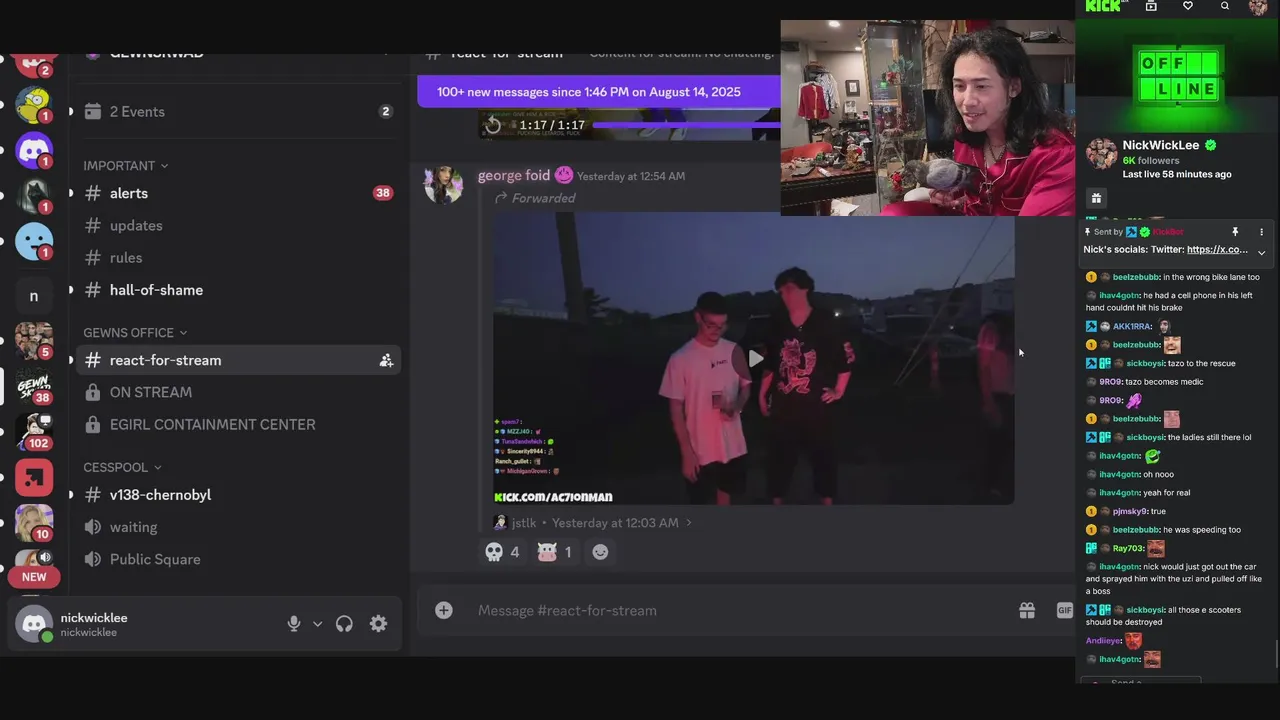This screenshot has height=720, width=1280.
Task: Click the gift subs button under NickWickLee
Action: click(x=1096, y=199)
